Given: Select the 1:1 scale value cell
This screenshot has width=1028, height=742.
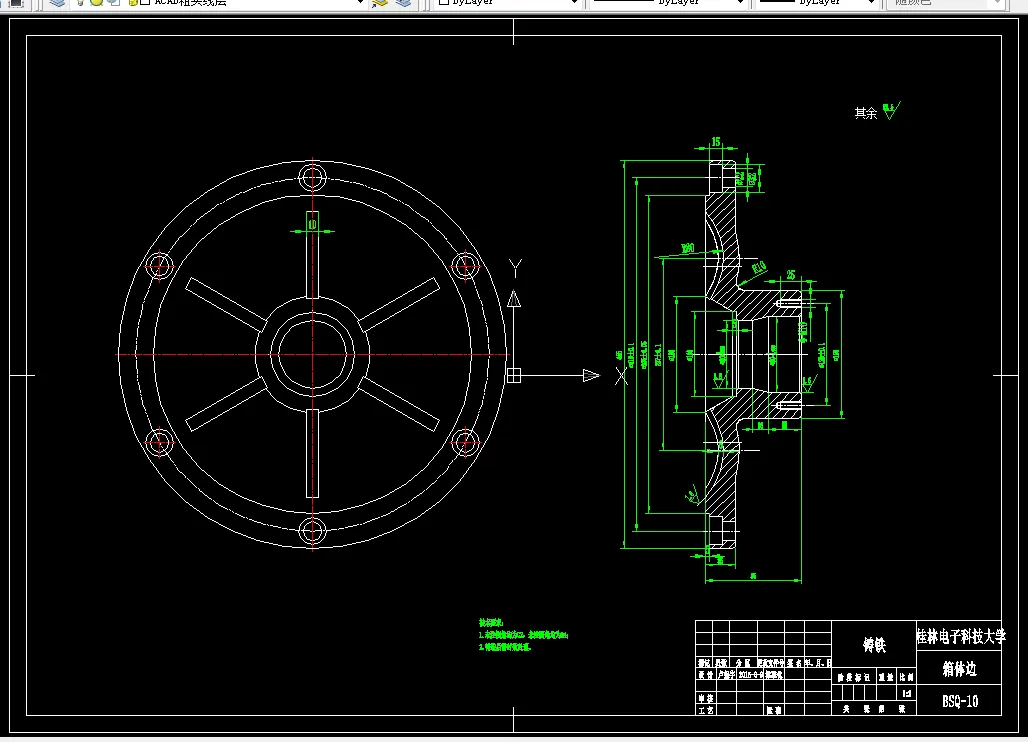Looking at the screenshot, I should tap(907, 693).
